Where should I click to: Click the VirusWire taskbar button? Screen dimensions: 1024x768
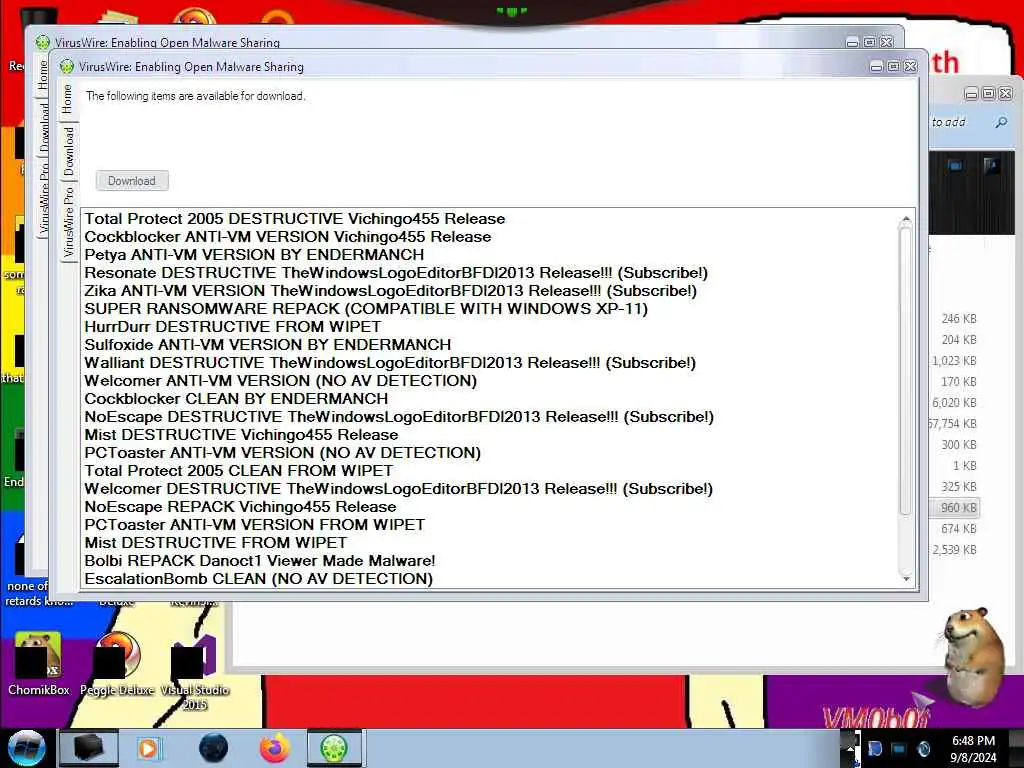334,748
